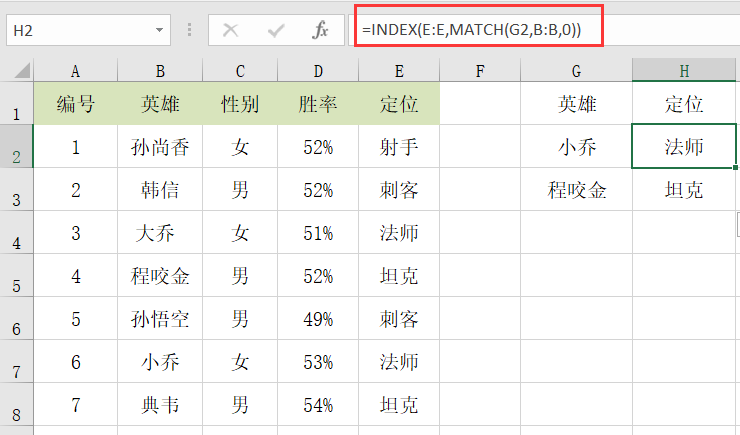Click the Enter checkmark formula icon
This screenshot has height=435, width=740.
[x=276, y=30]
